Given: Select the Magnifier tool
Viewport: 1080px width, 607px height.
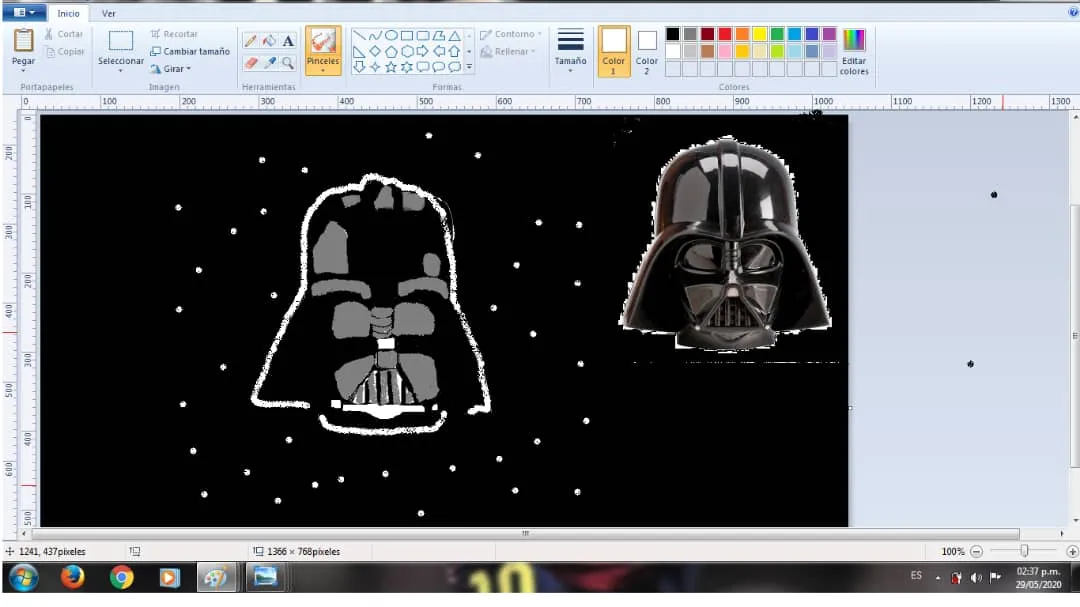Looking at the screenshot, I should click(x=288, y=63).
